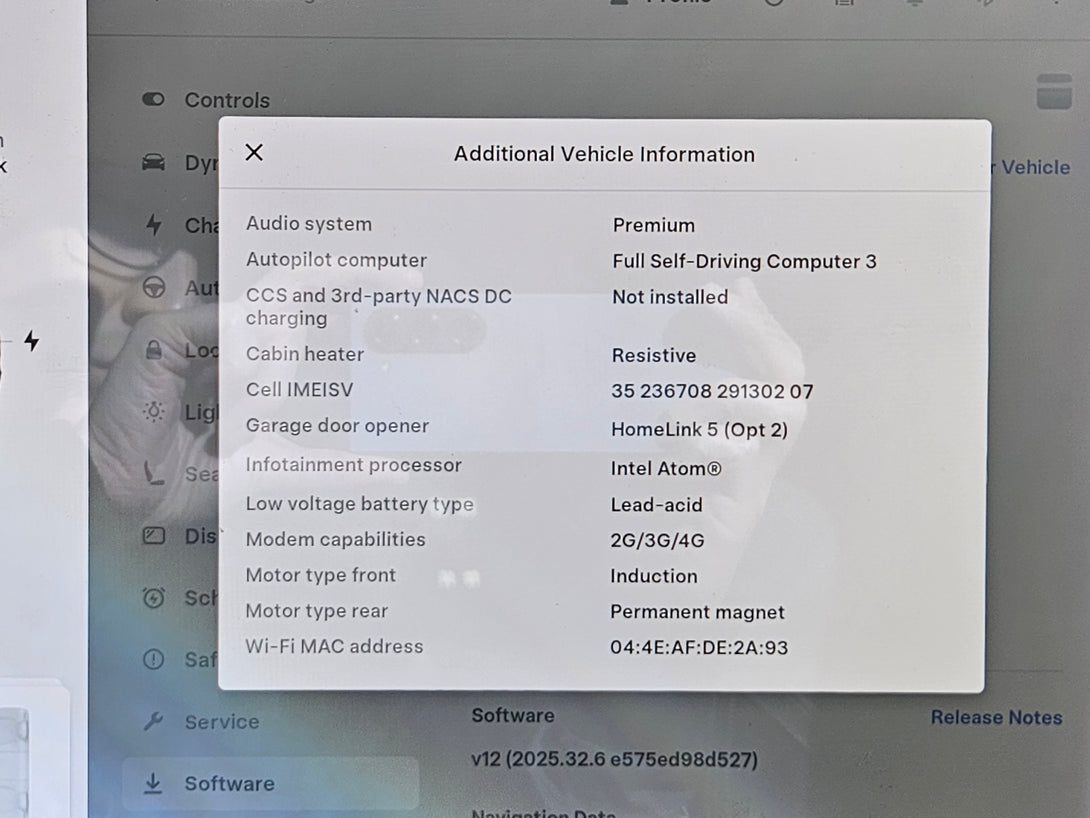Go to the Service menu label
1090x818 pixels.
click(x=221, y=722)
